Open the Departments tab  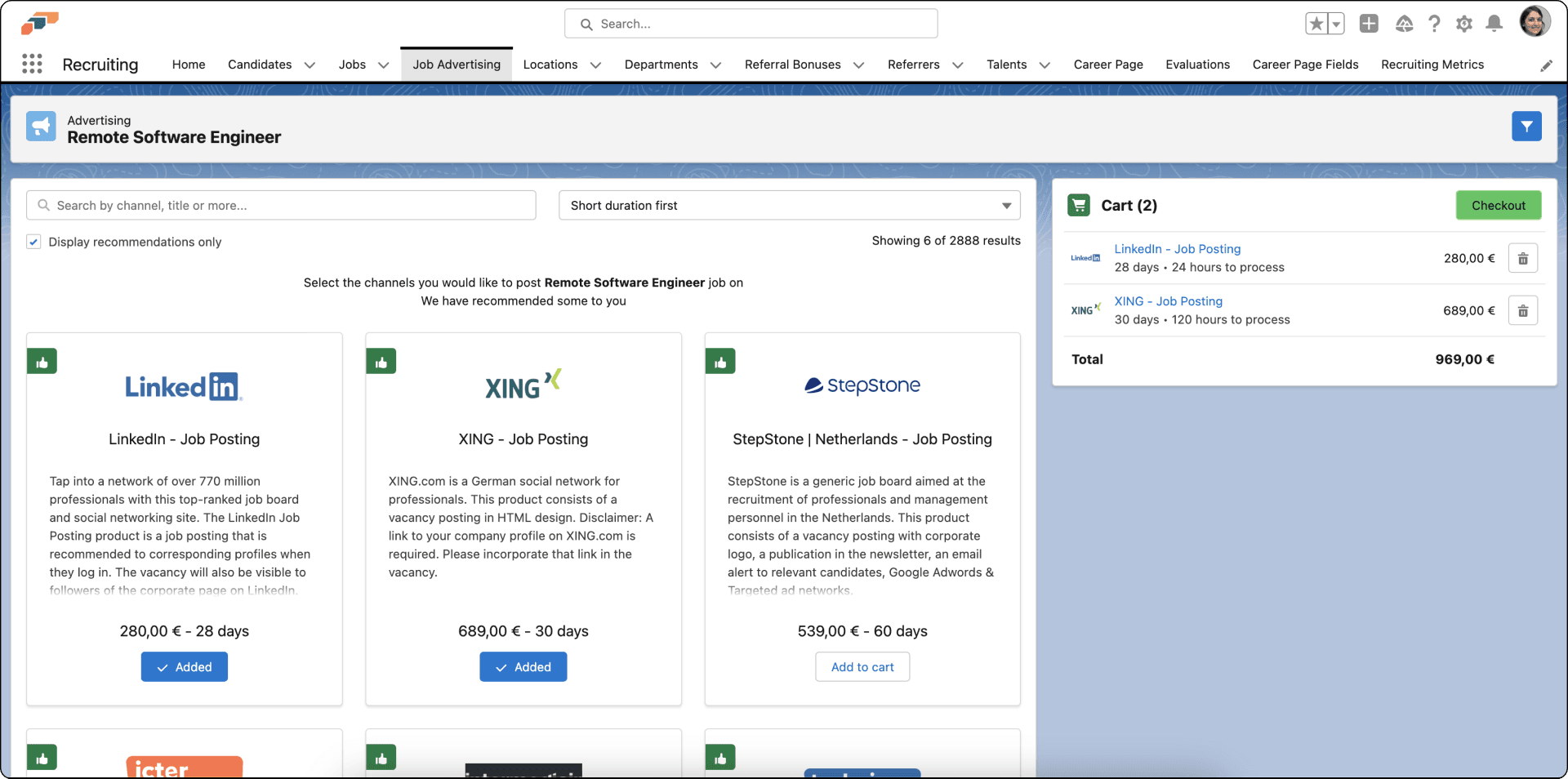[x=661, y=65]
